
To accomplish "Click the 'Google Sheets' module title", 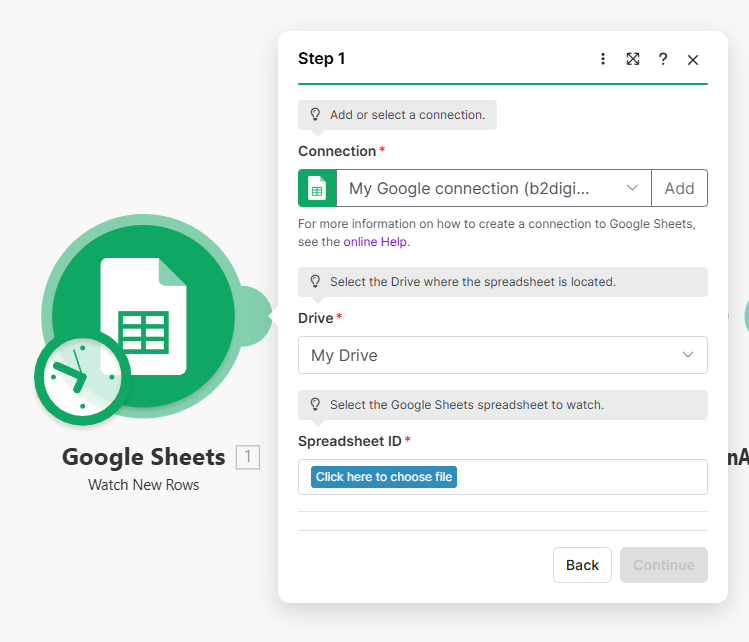I will click(143, 457).
